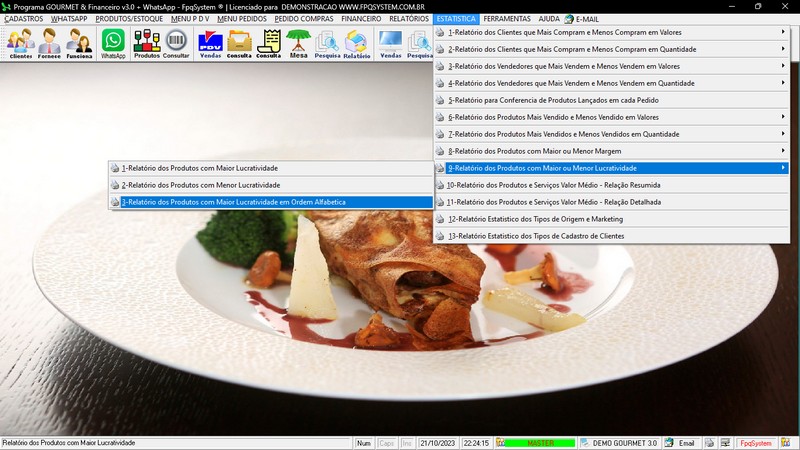This screenshot has height=450, width=800.
Task: Choose 1-Relatório dos Produtos com Maior Lucratividade
Action: 271,168
